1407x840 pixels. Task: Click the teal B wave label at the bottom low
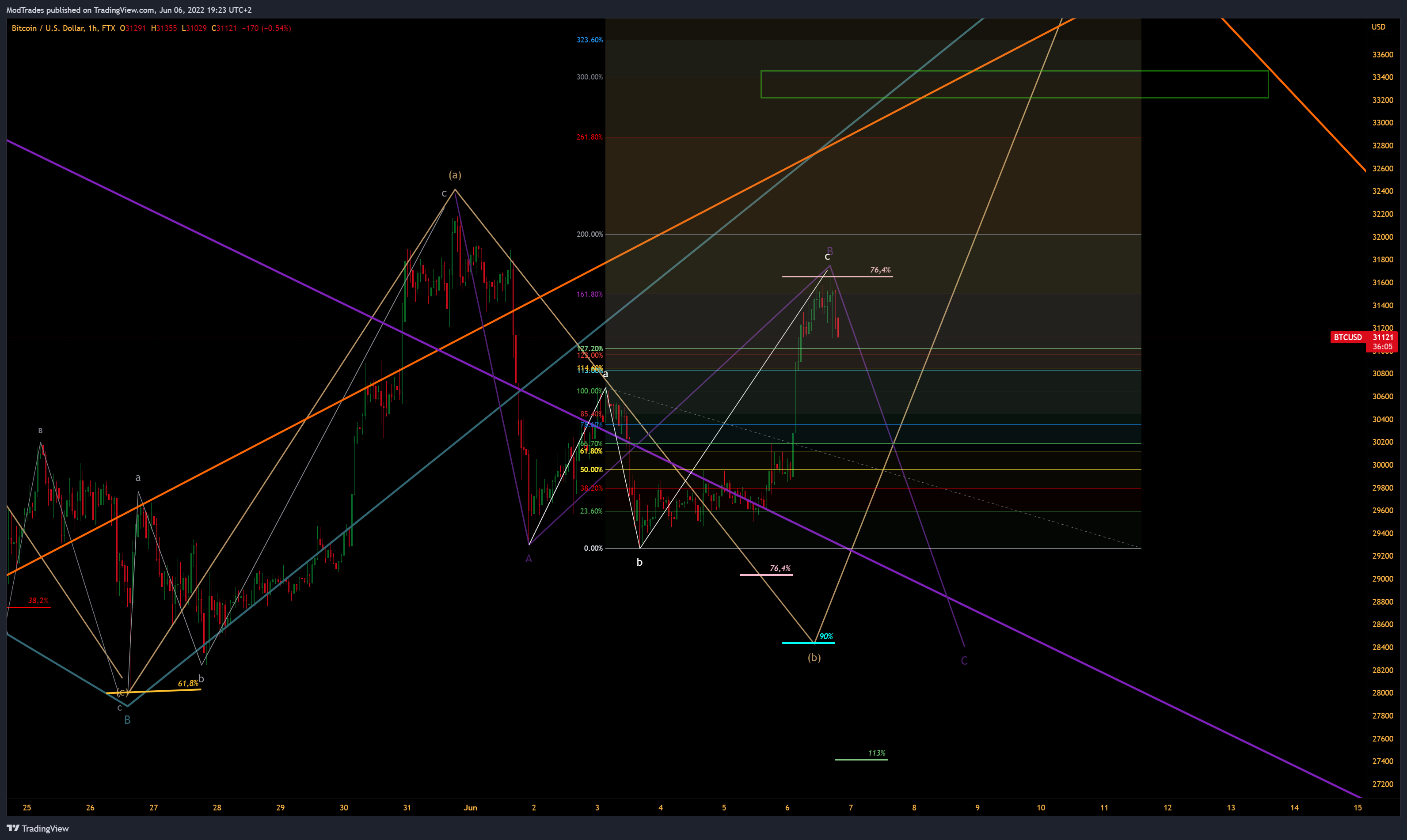point(127,720)
